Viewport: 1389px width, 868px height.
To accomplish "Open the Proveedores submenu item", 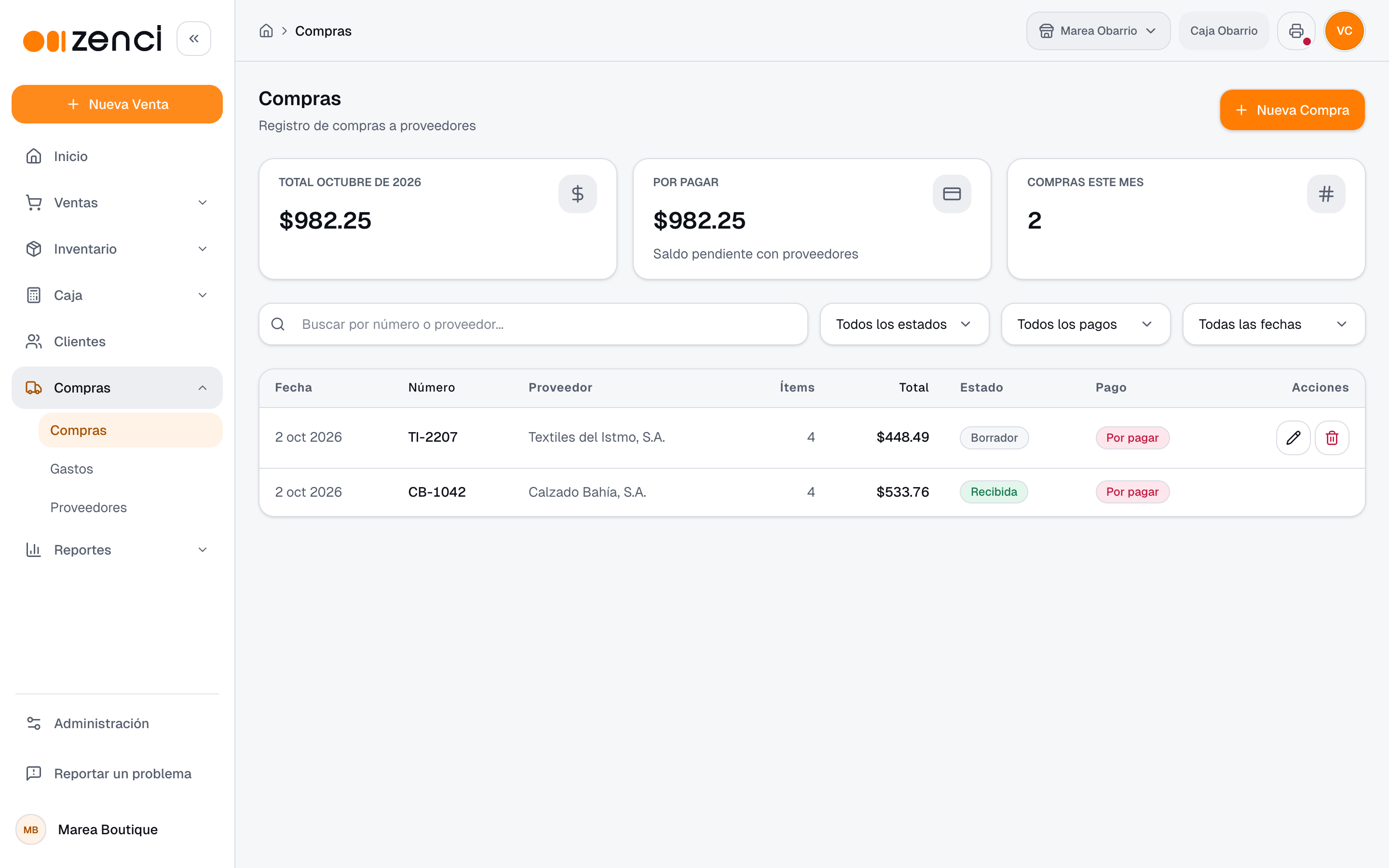I will coord(130,507).
